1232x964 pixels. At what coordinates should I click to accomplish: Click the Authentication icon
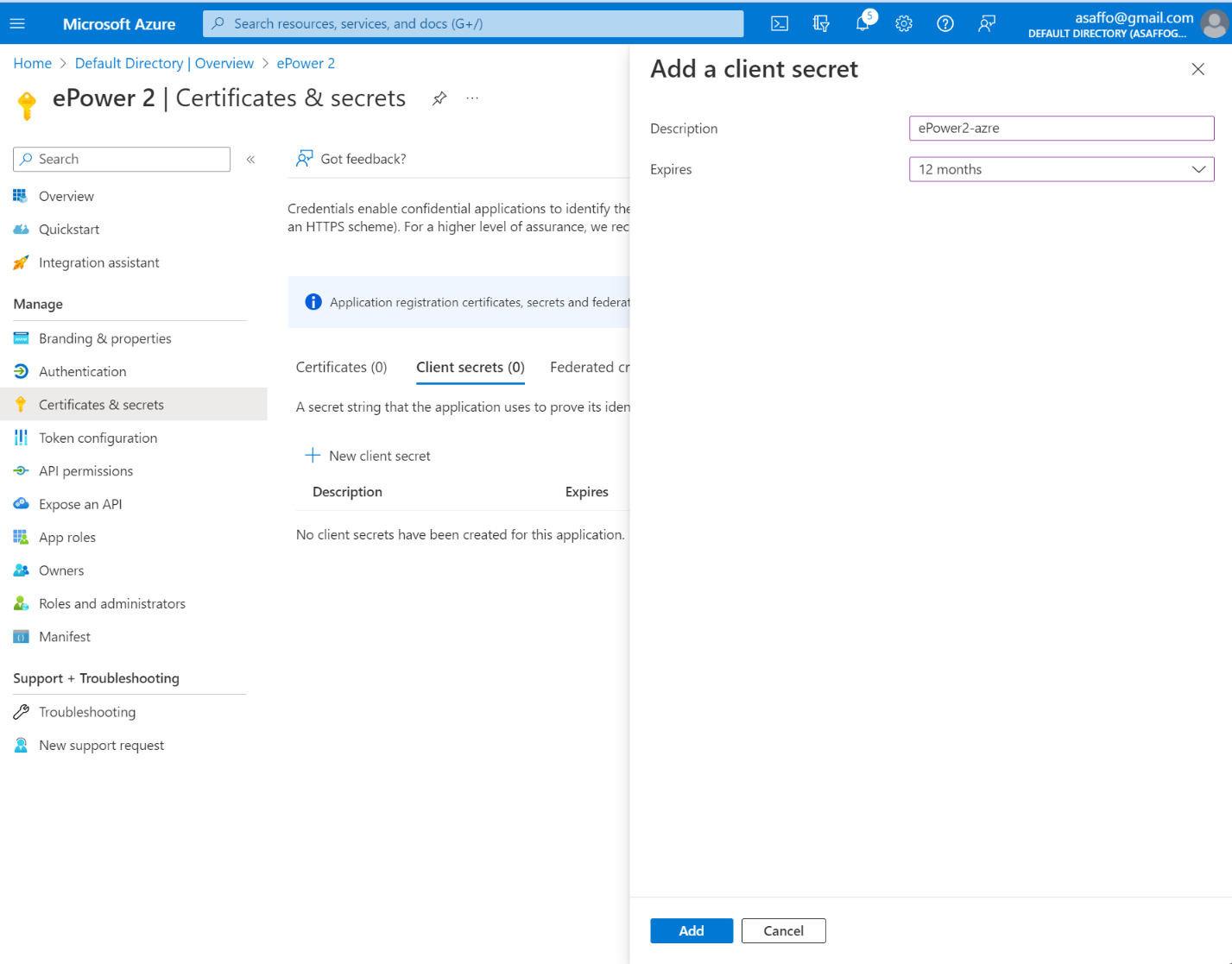21,371
